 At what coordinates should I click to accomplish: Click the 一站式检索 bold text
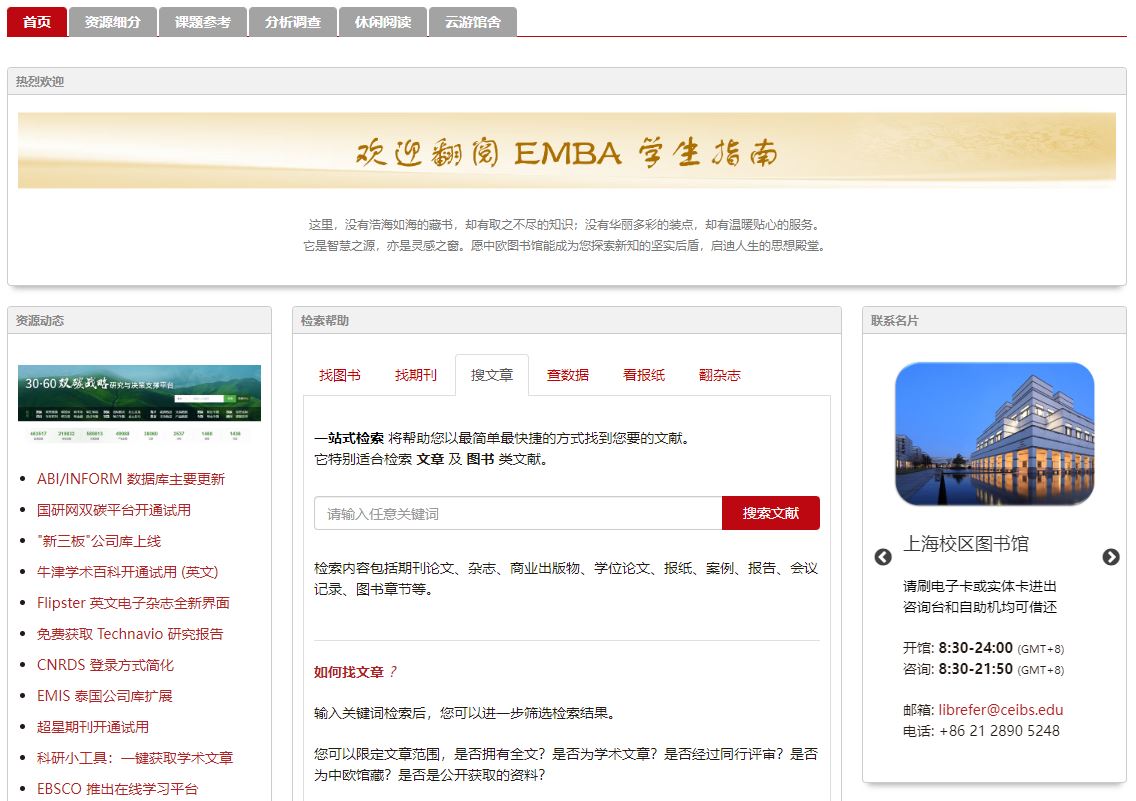click(x=348, y=438)
